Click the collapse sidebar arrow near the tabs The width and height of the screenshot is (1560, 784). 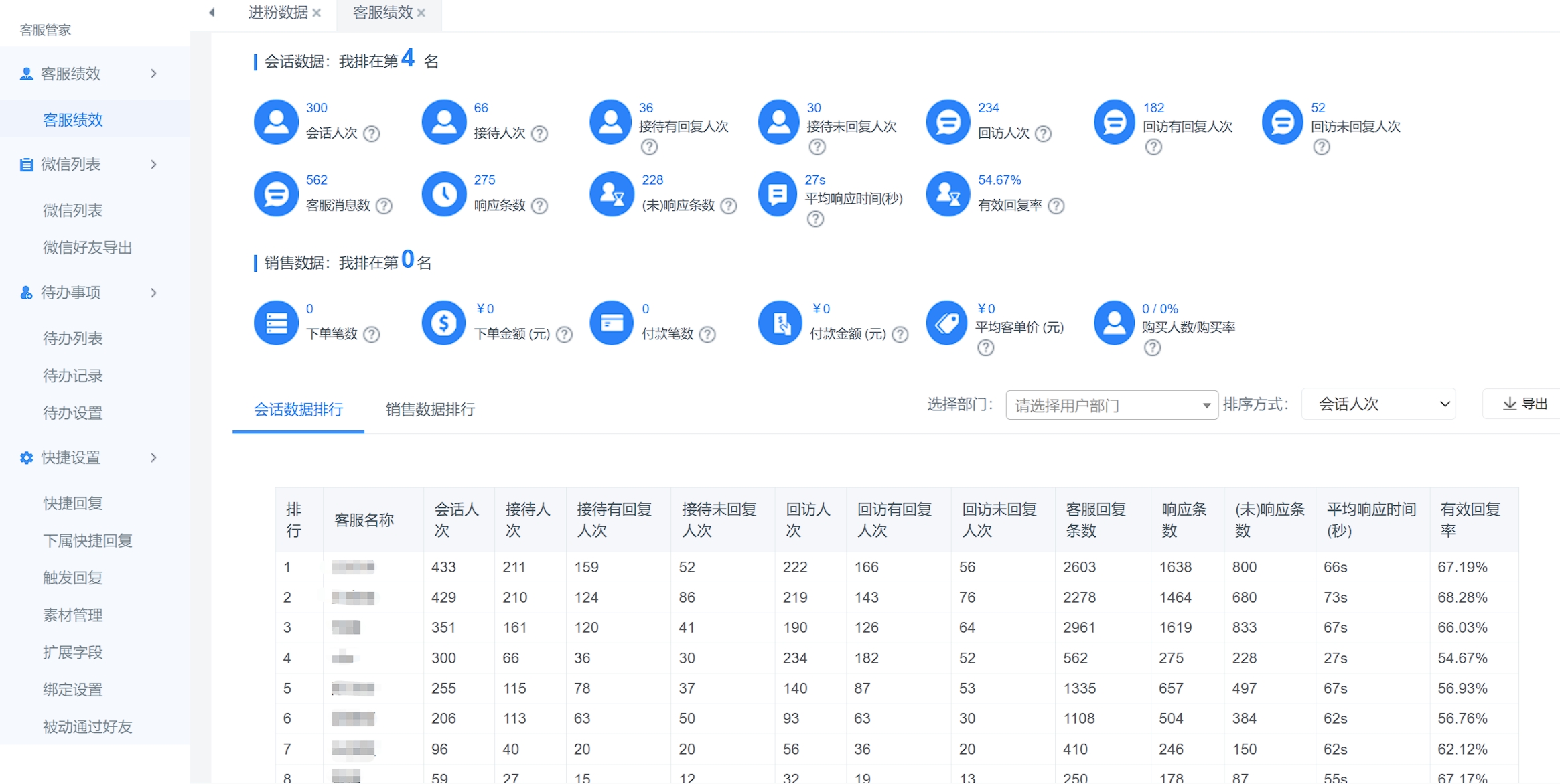[x=212, y=13]
